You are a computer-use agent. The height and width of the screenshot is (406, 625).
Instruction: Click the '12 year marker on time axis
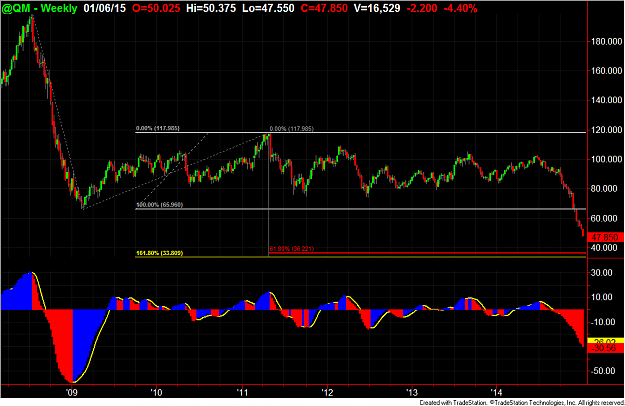327,393
